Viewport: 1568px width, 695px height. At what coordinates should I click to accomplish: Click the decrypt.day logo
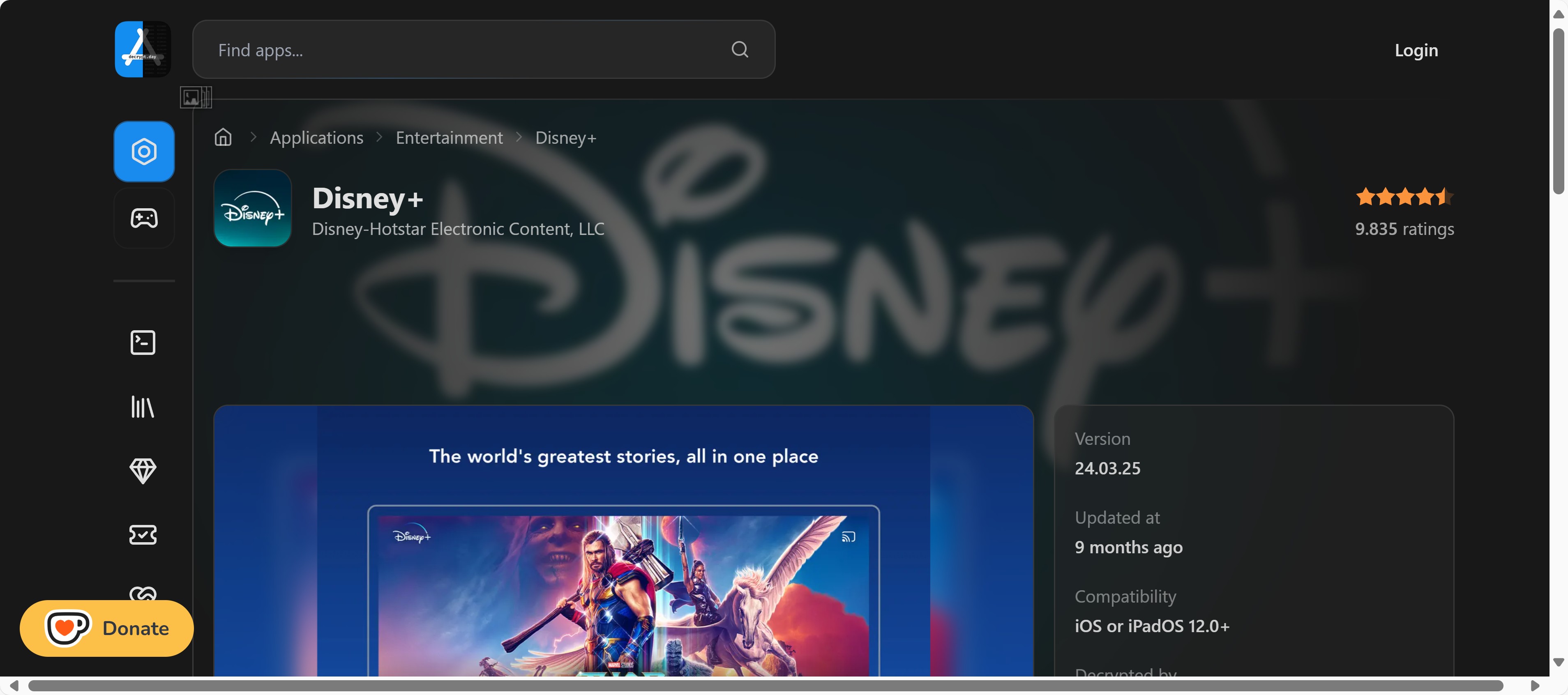[143, 49]
